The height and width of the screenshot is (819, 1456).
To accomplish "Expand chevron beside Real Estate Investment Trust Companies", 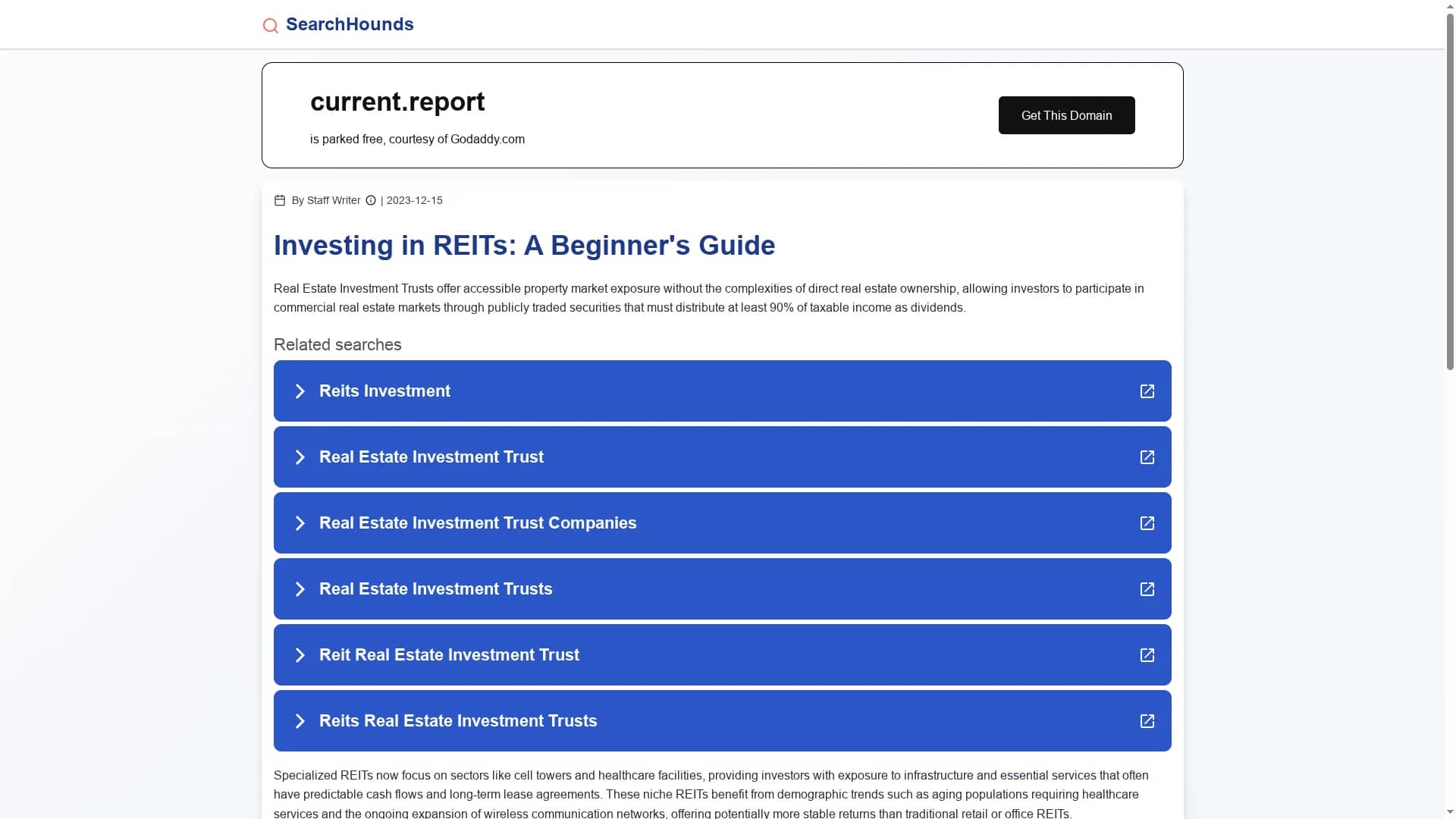I will click(x=300, y=523).
